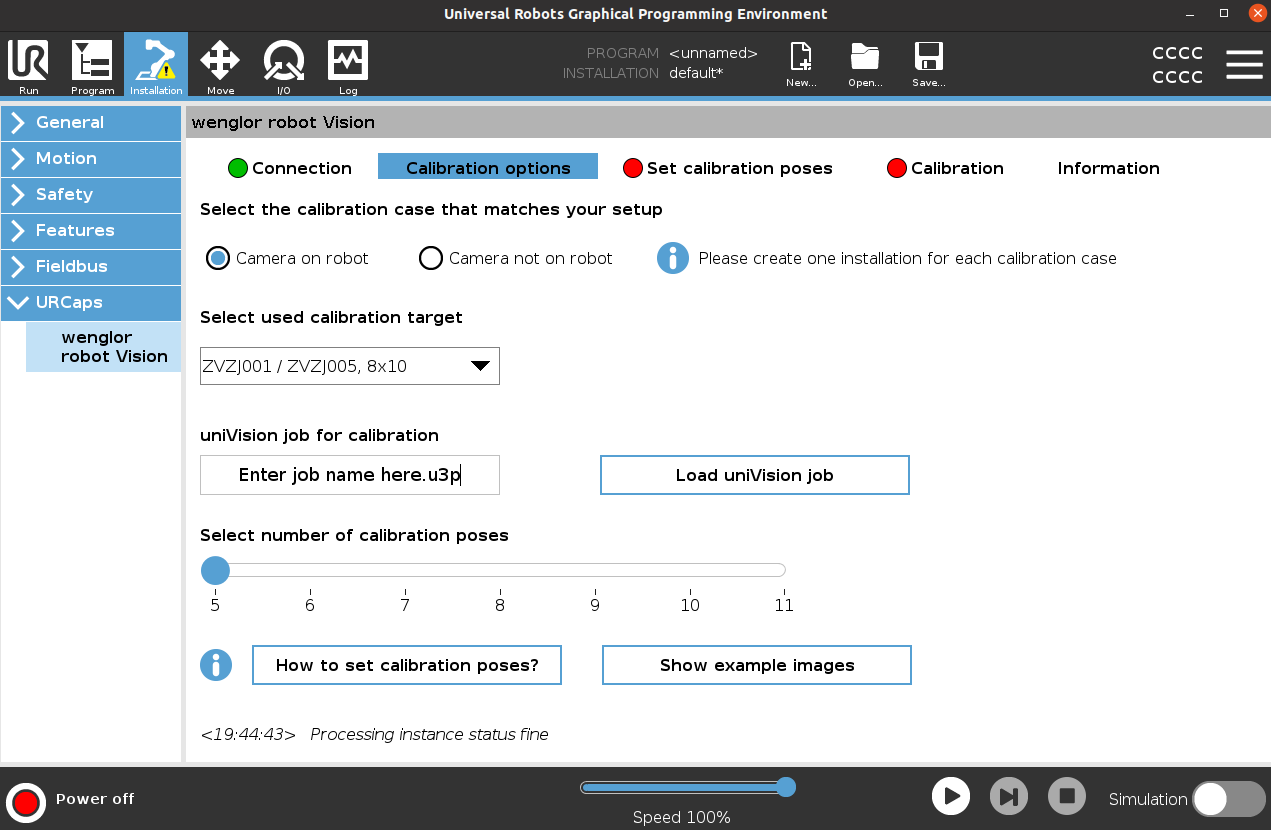Click the Stop program button
This screenshot has height=830, width=1271.
tap(1067, 797)
